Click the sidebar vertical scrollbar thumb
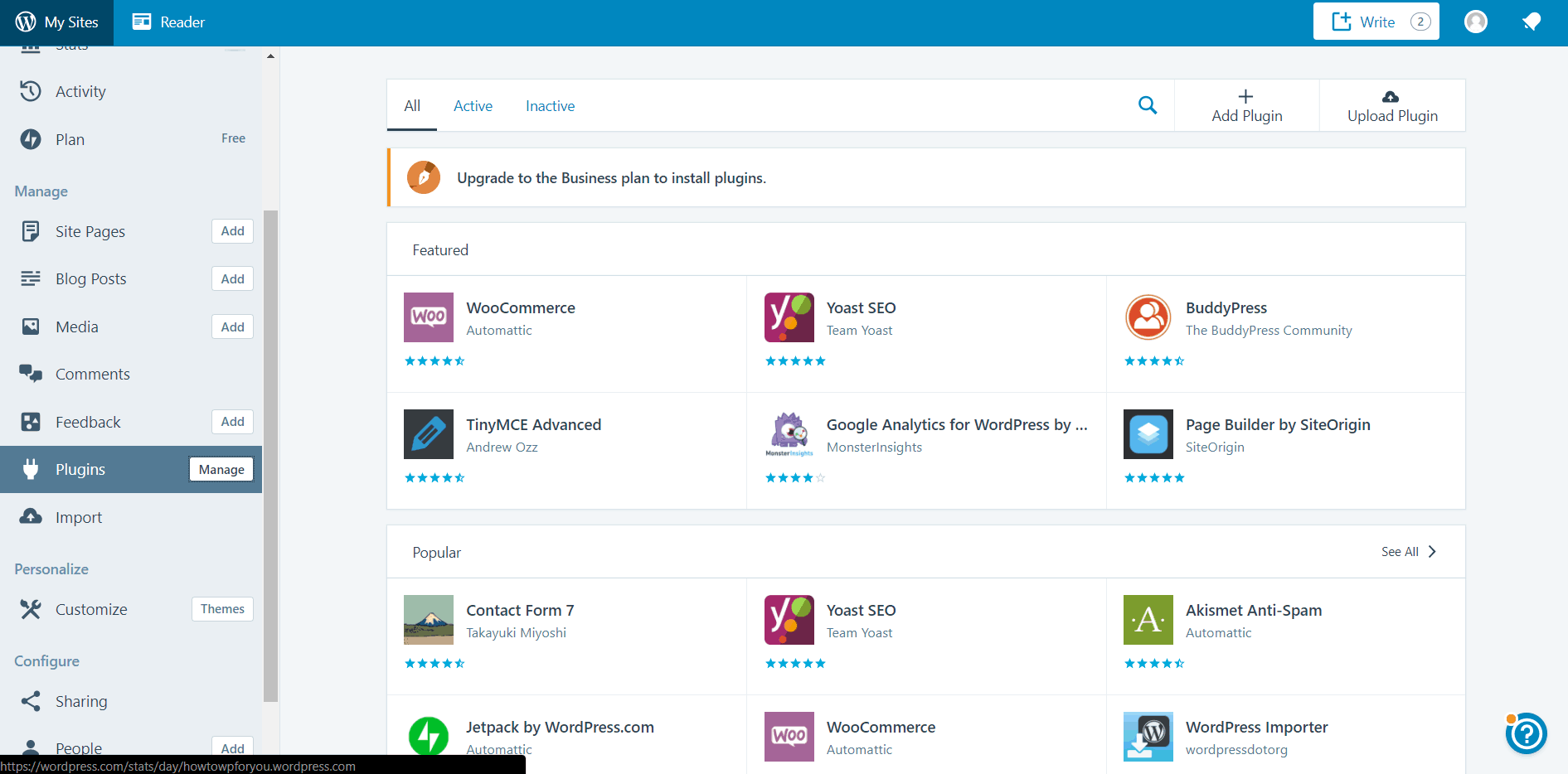This screenshot has height=774, width=1568. point(270,456)
